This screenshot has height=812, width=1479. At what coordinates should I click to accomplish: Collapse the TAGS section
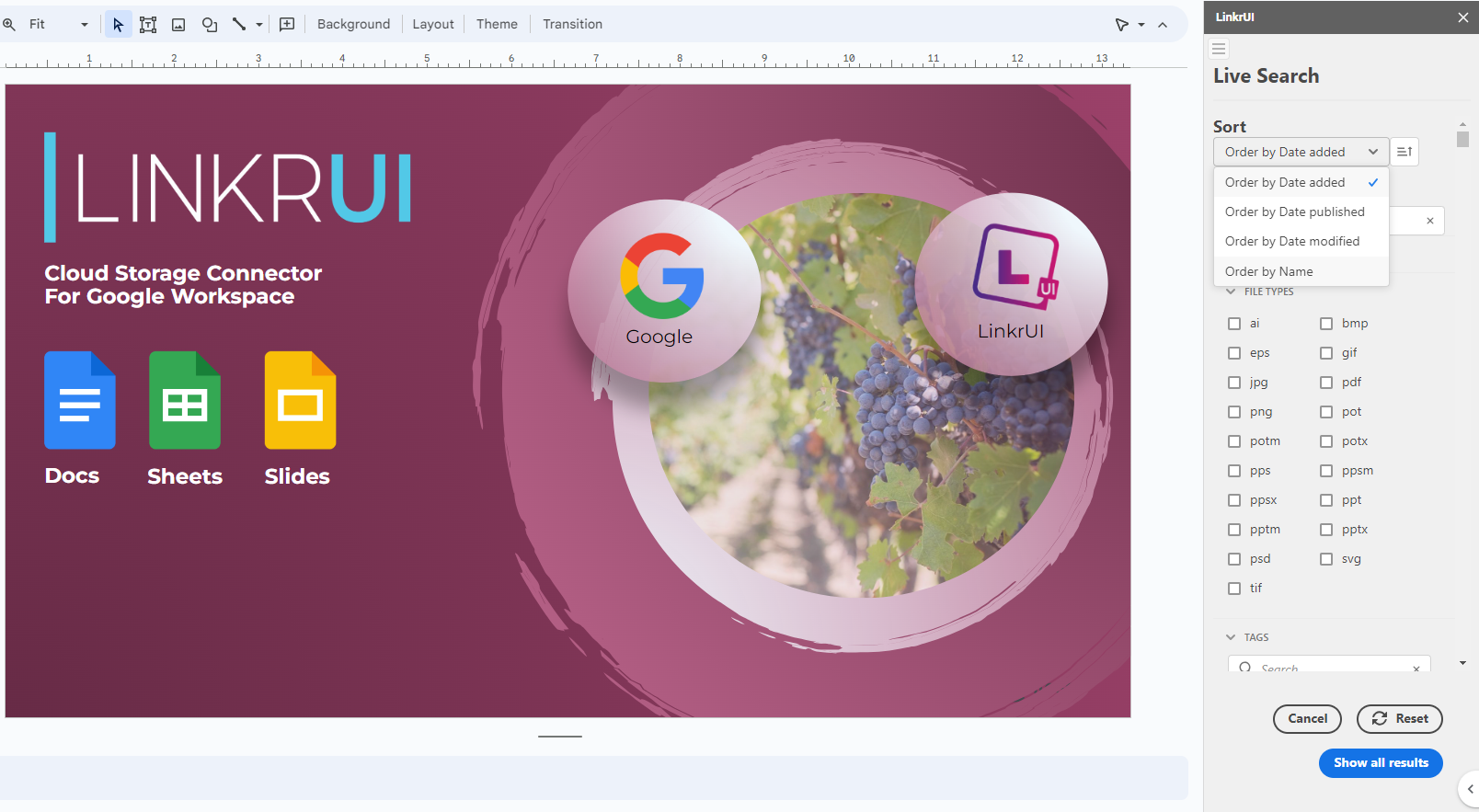1231,637
